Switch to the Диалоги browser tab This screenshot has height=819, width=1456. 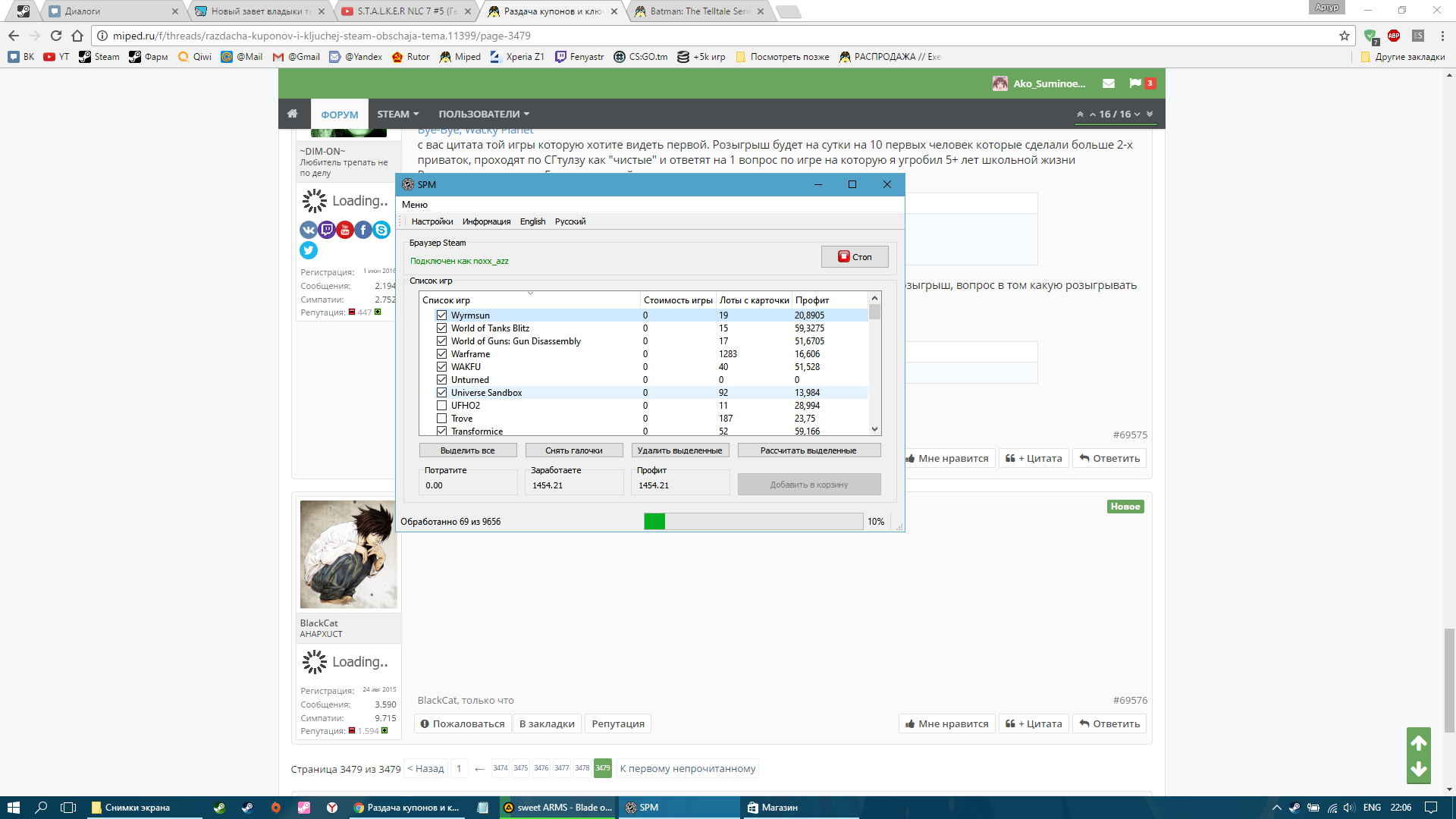click(112, 11)
